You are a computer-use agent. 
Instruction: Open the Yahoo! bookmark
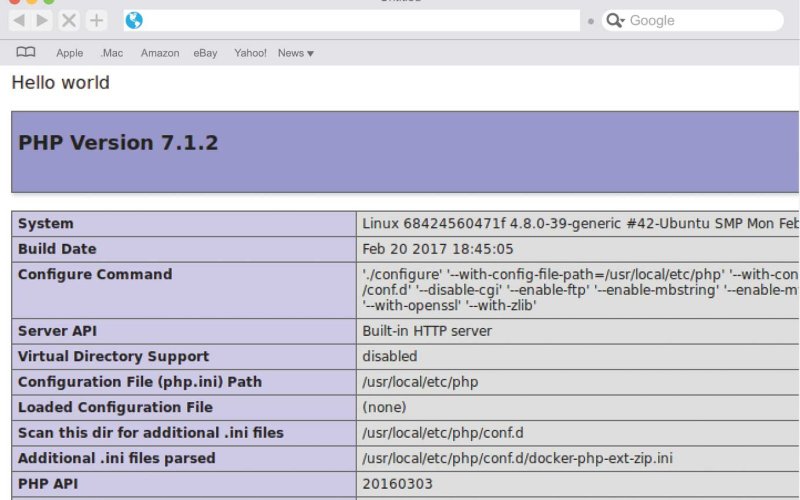250,53
